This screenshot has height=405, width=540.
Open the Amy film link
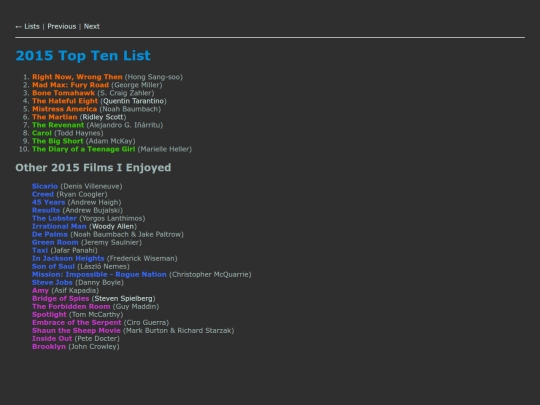40,290
